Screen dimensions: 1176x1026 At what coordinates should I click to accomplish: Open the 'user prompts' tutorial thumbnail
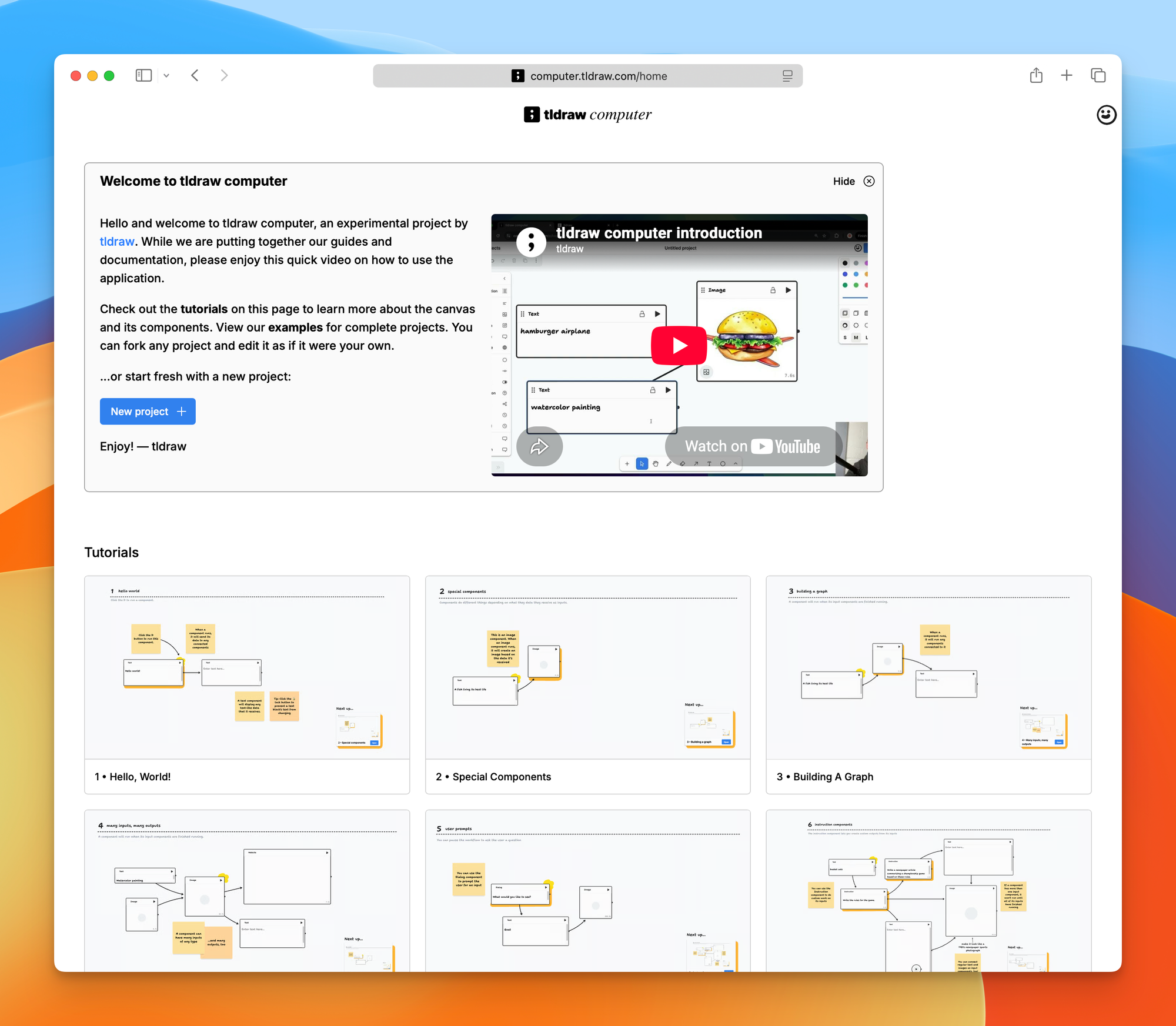coord(588,891)
